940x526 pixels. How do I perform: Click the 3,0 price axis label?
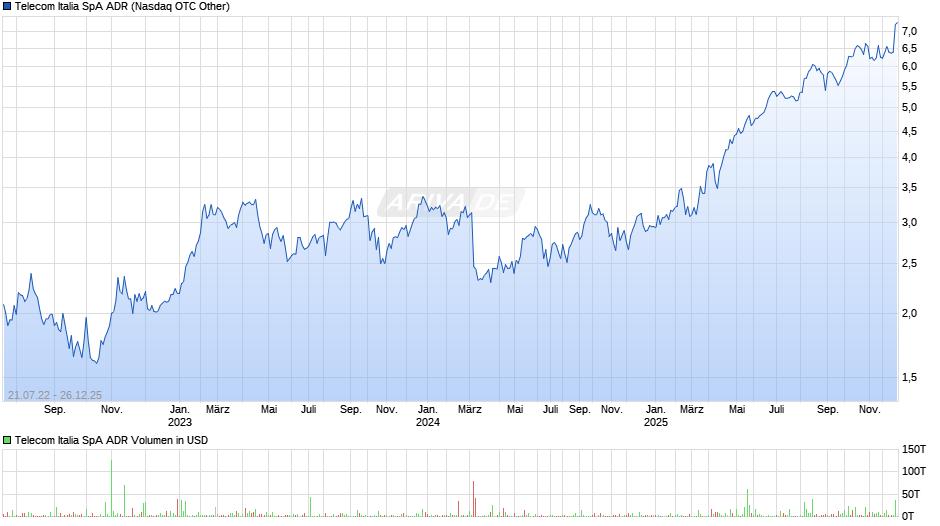pos(909,223)
